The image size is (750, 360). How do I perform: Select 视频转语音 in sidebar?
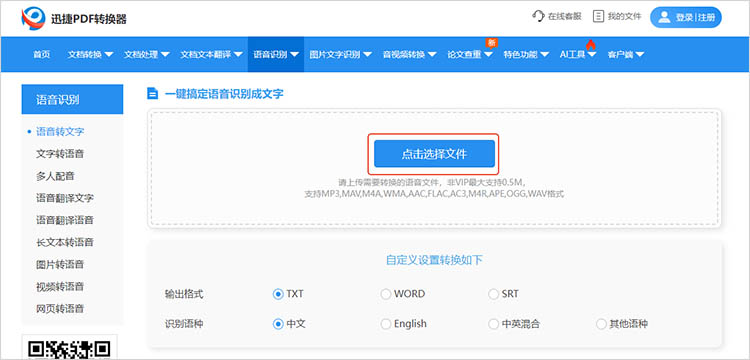(60, 287)
